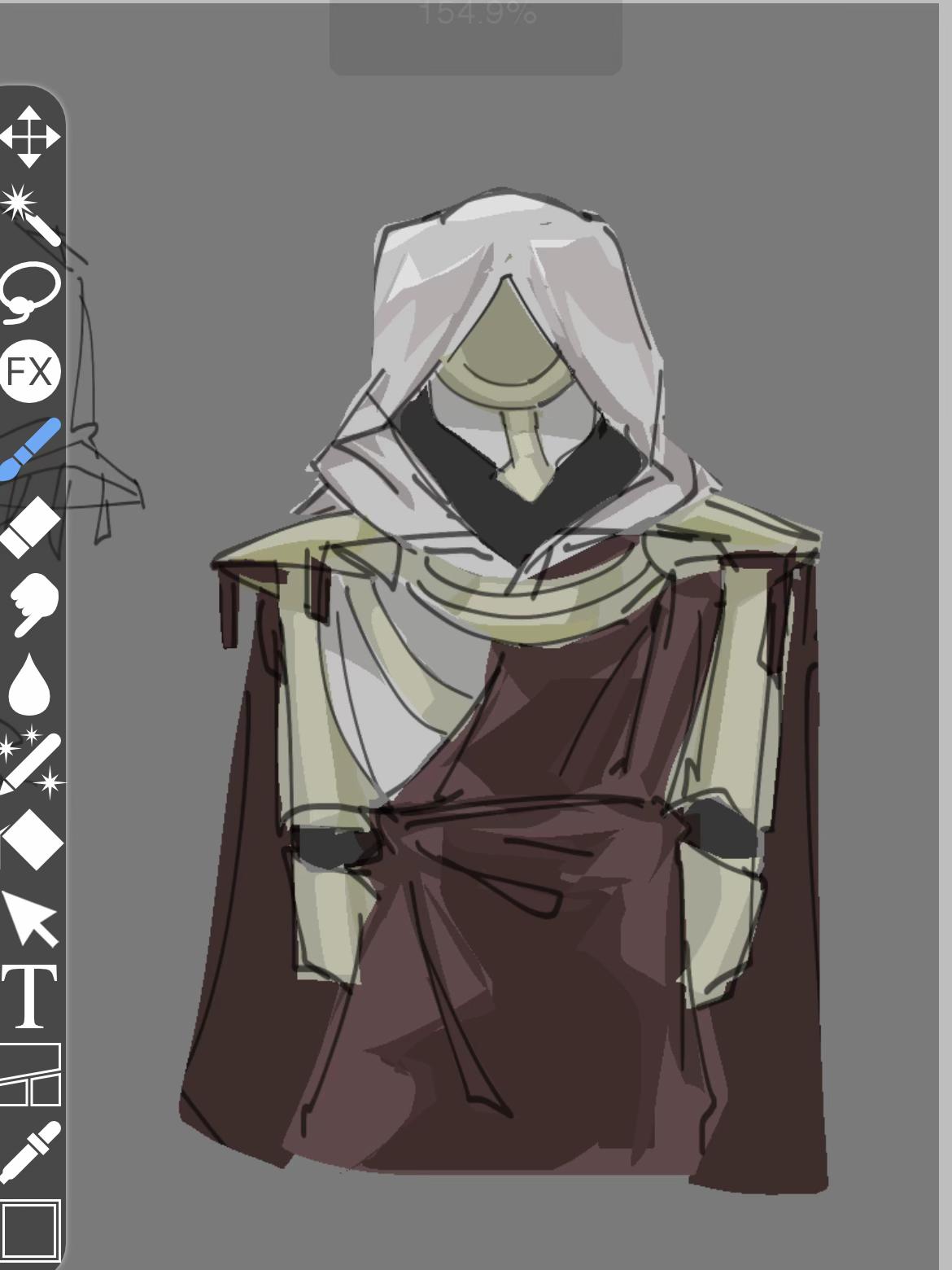Select the Frame Divider tool
This screenshot has width=952, height=1270.
[x=30, y=1075]
